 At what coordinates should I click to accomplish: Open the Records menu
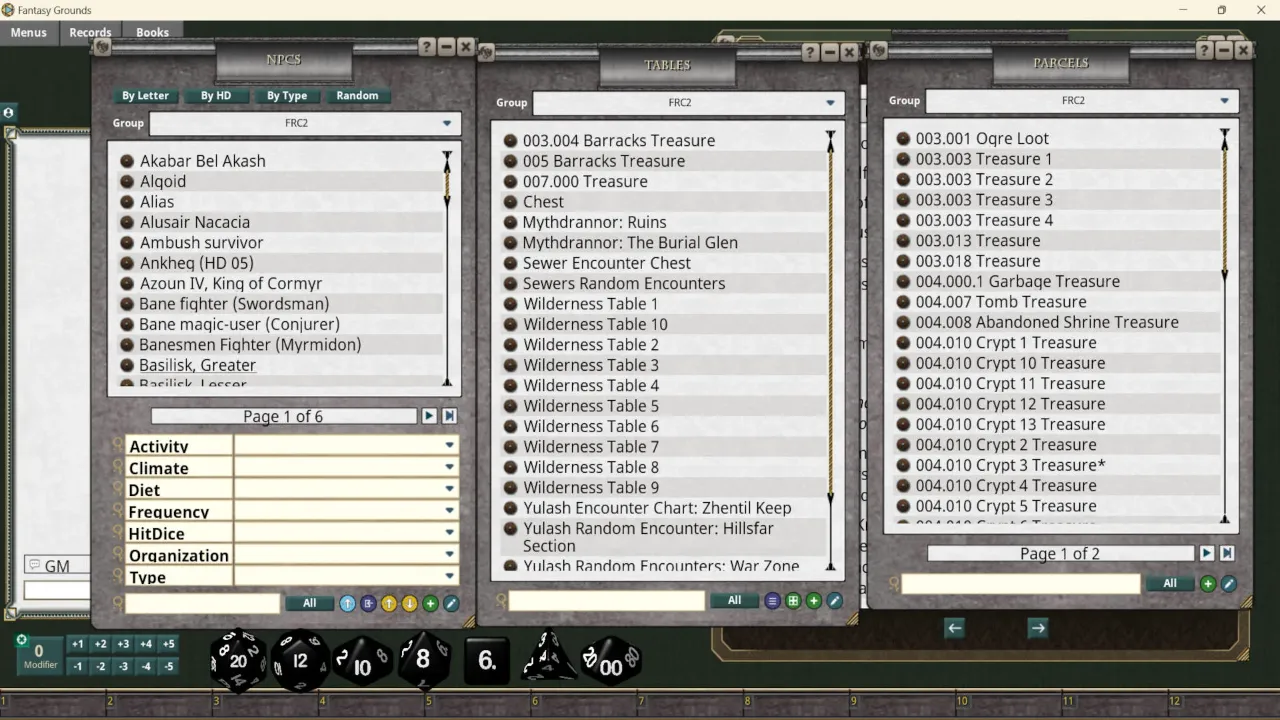[90, 32]
